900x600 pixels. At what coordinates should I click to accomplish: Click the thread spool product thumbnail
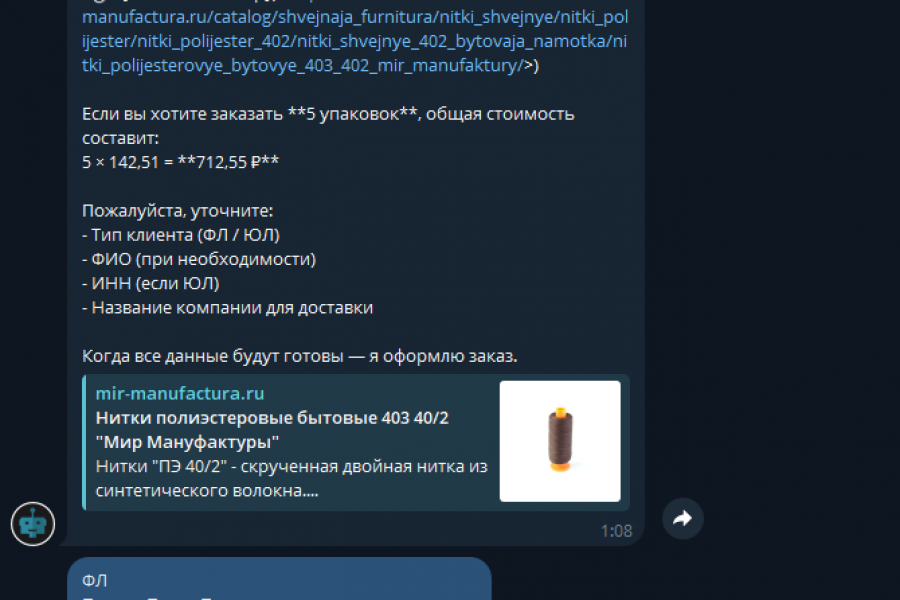pos(560,441)
